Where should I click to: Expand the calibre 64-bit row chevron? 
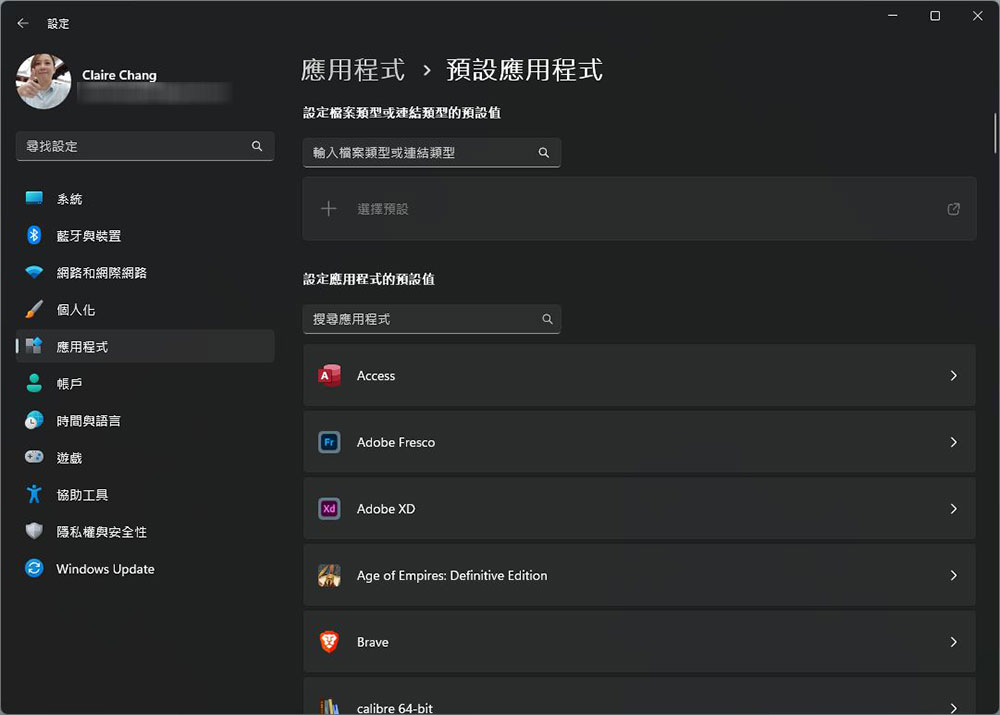pos(953,708)
